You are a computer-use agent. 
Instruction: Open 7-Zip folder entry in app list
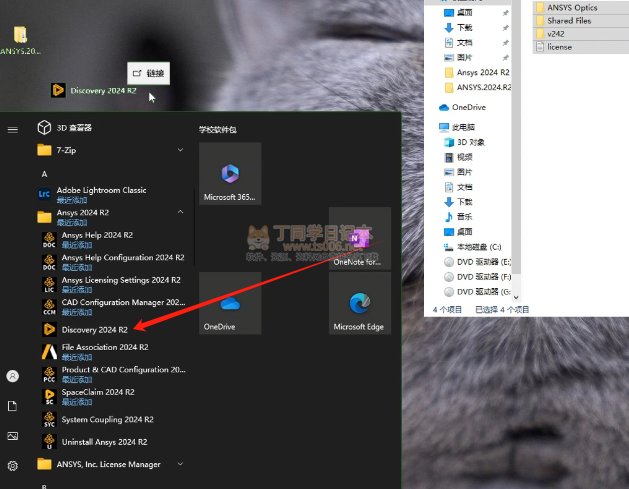tap(110, 150)
